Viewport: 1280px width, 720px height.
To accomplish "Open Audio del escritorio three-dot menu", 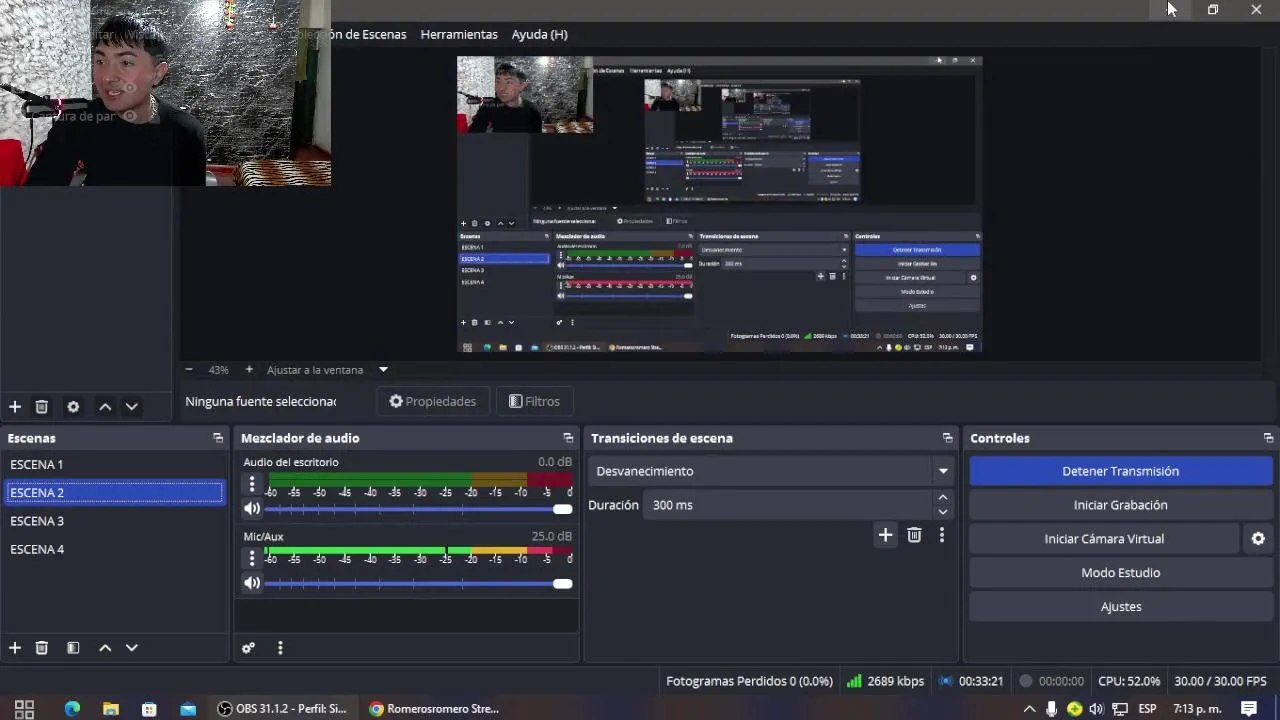I will [x=252, y=485].
